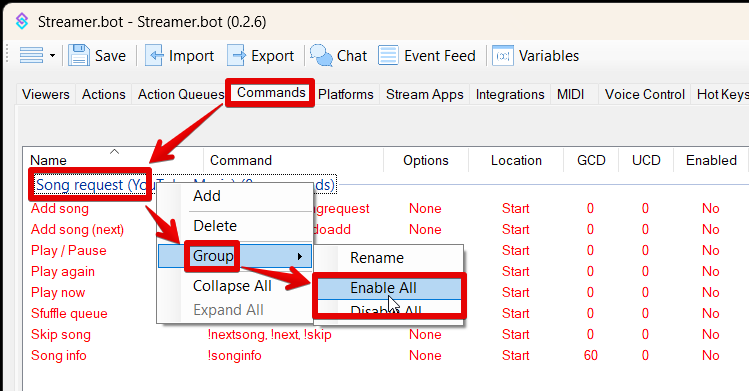Click the Options None cell for Add song

click(x=425, y=209)
